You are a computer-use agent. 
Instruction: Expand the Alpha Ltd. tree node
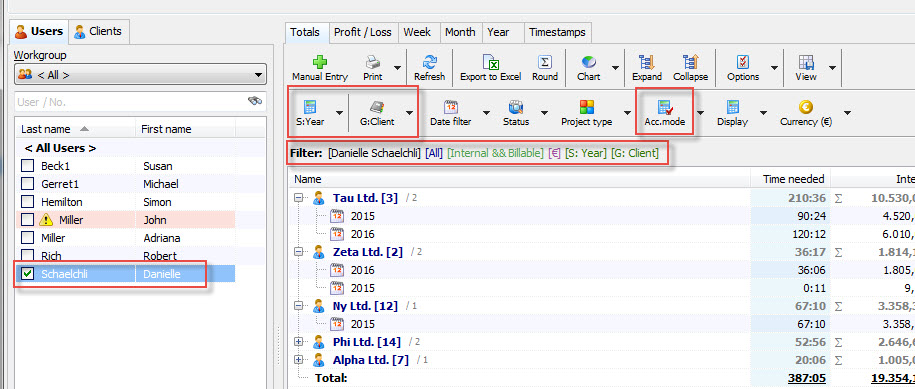point(299,360)
